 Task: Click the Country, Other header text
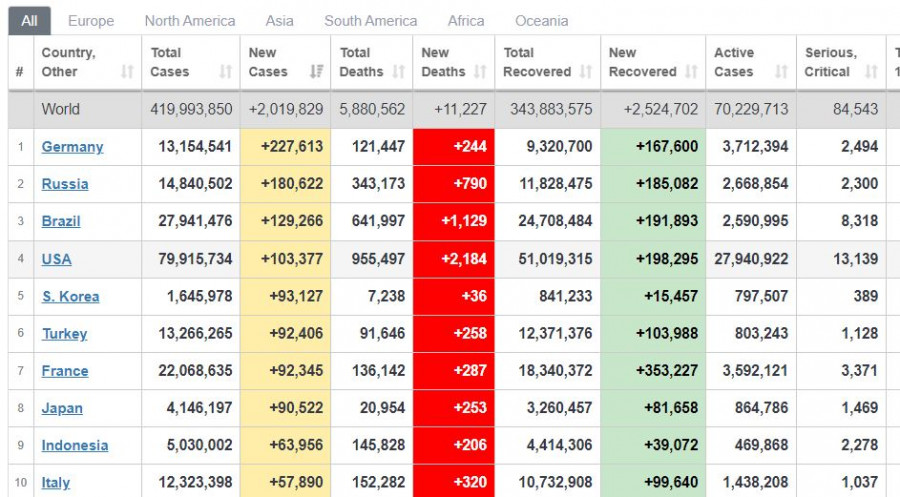(x=68, y=62)
